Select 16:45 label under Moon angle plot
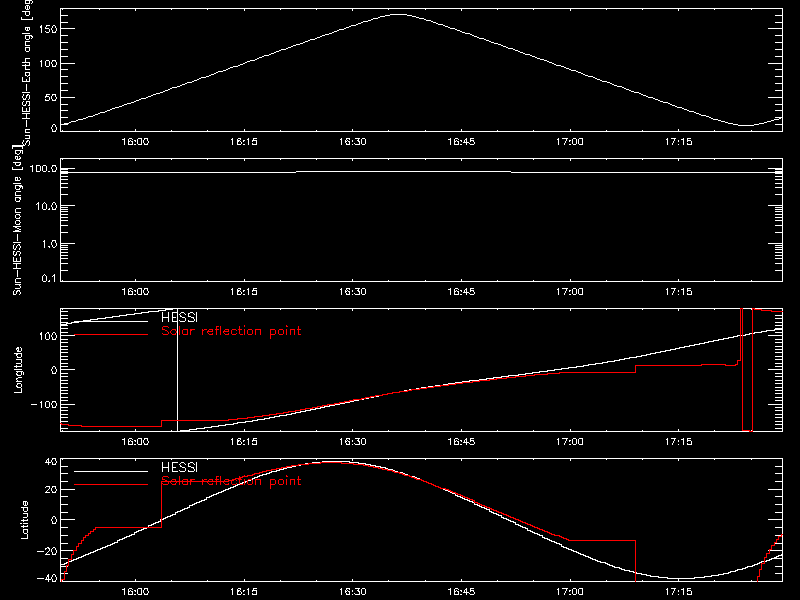This screenshot has height=600, width=800. pos(461,292)
